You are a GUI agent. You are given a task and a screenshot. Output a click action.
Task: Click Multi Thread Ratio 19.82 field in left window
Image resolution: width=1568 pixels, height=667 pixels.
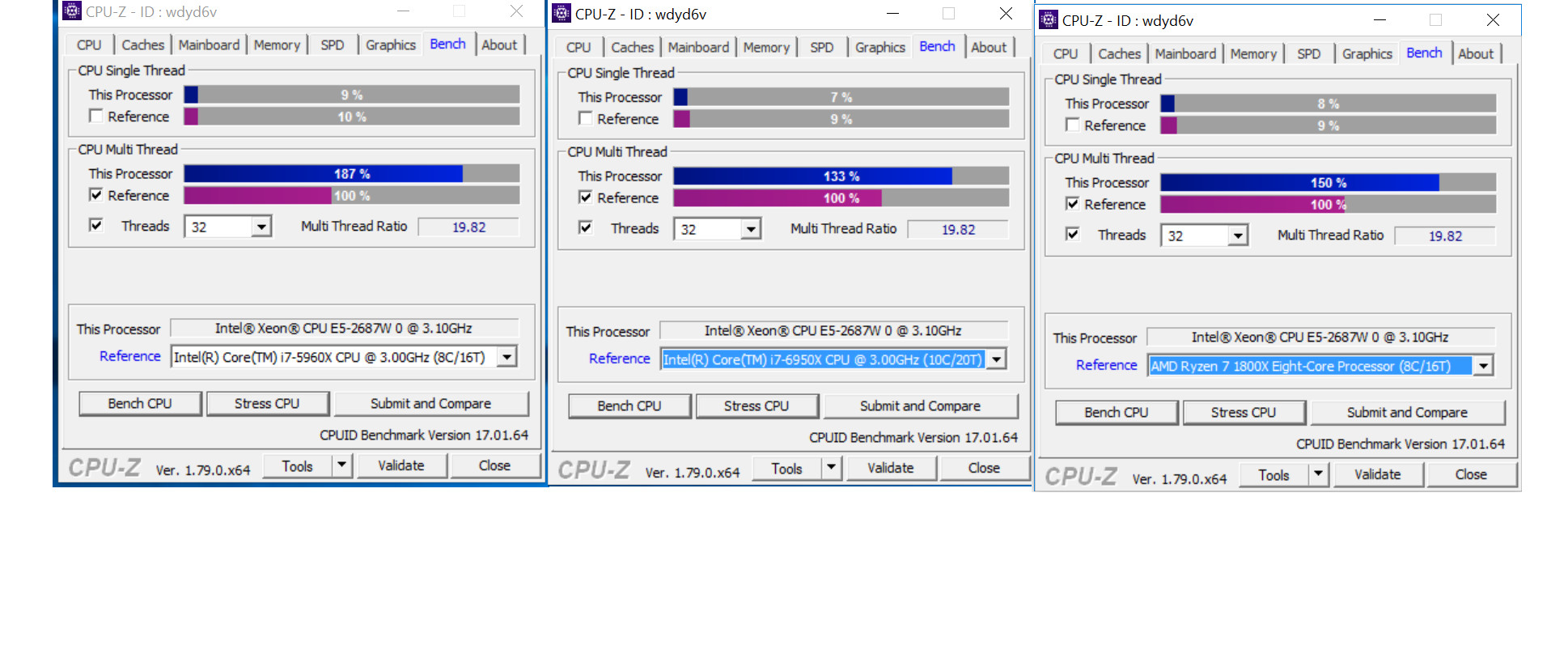coord(468,227)
